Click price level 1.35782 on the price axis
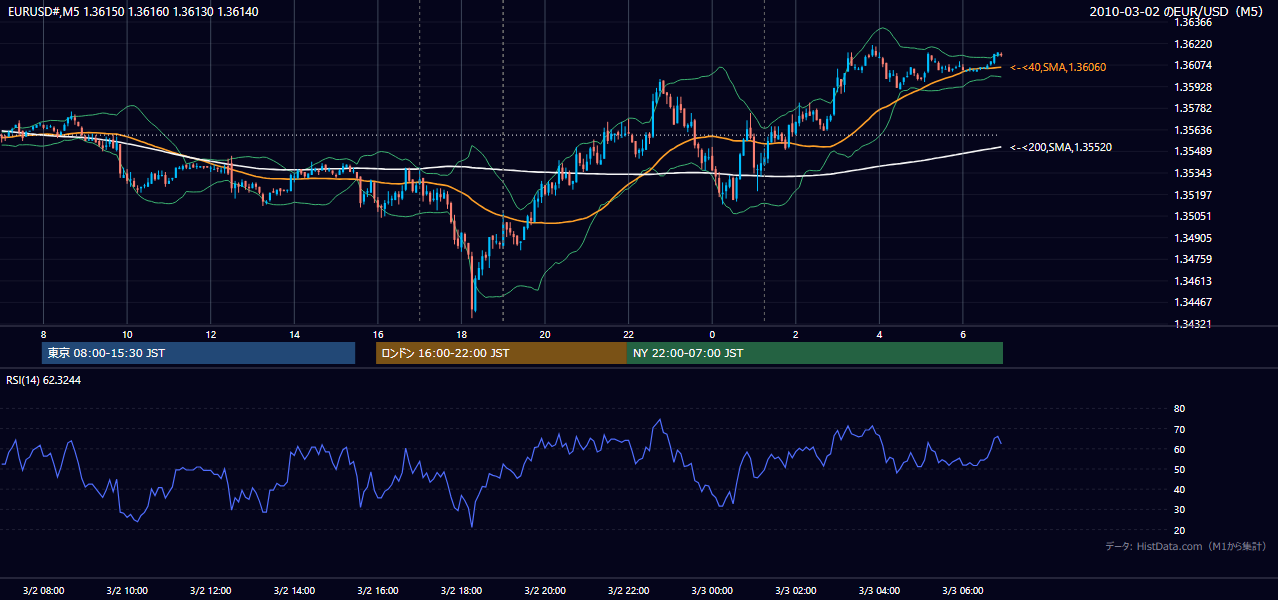 (1192, 108)
